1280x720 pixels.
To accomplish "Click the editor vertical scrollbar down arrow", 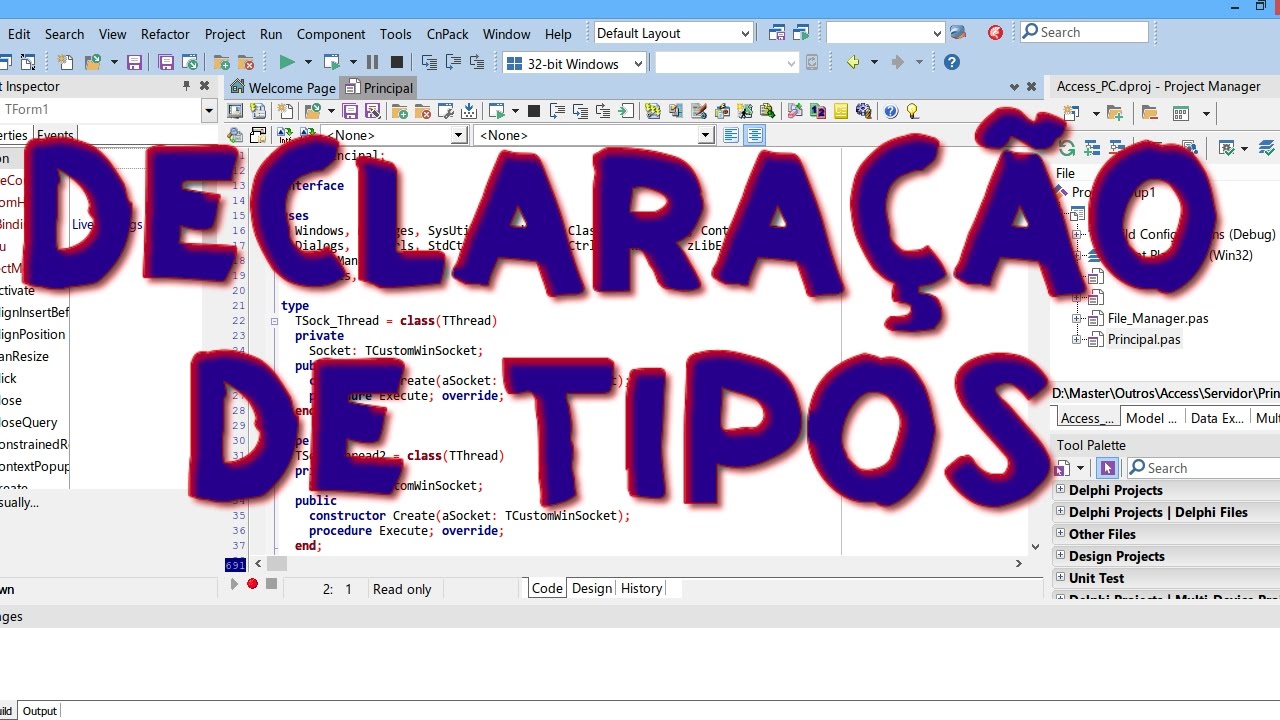I will coord(1035,547).
